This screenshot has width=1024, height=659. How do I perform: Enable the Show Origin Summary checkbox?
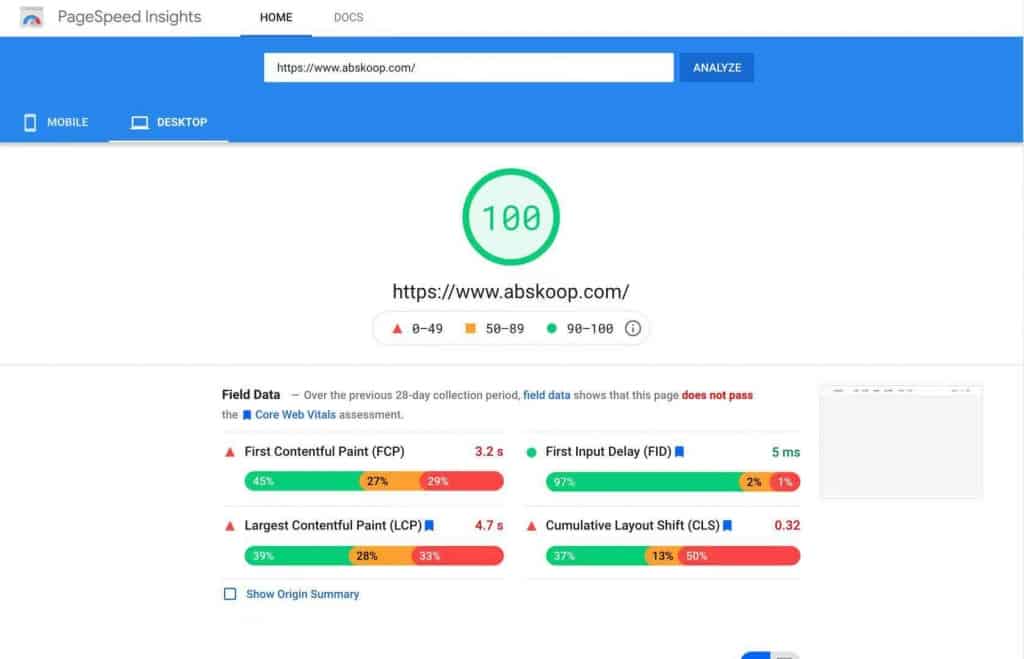click(x=228, y=594)
